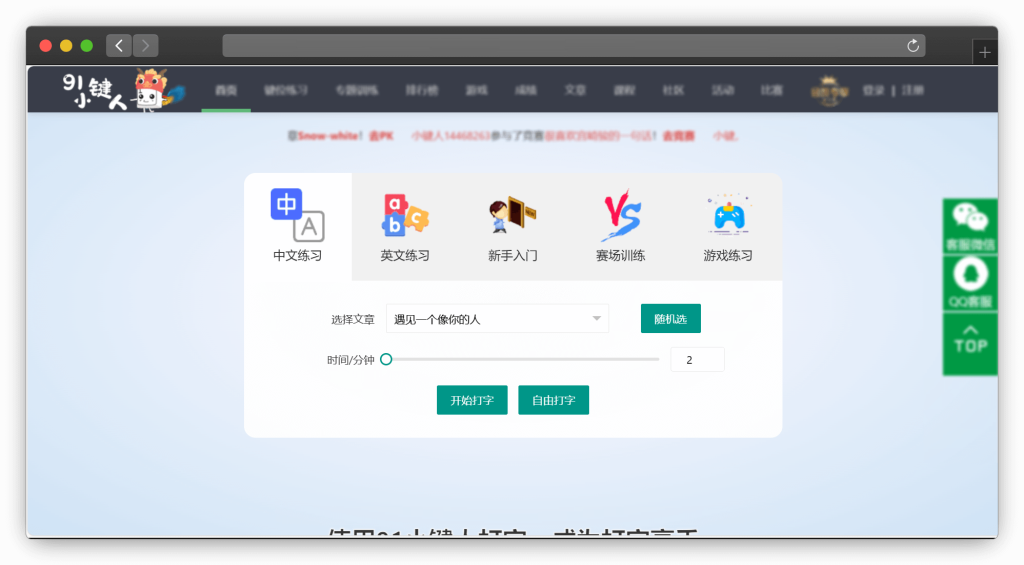Click the red window close button

click(46, 46)
